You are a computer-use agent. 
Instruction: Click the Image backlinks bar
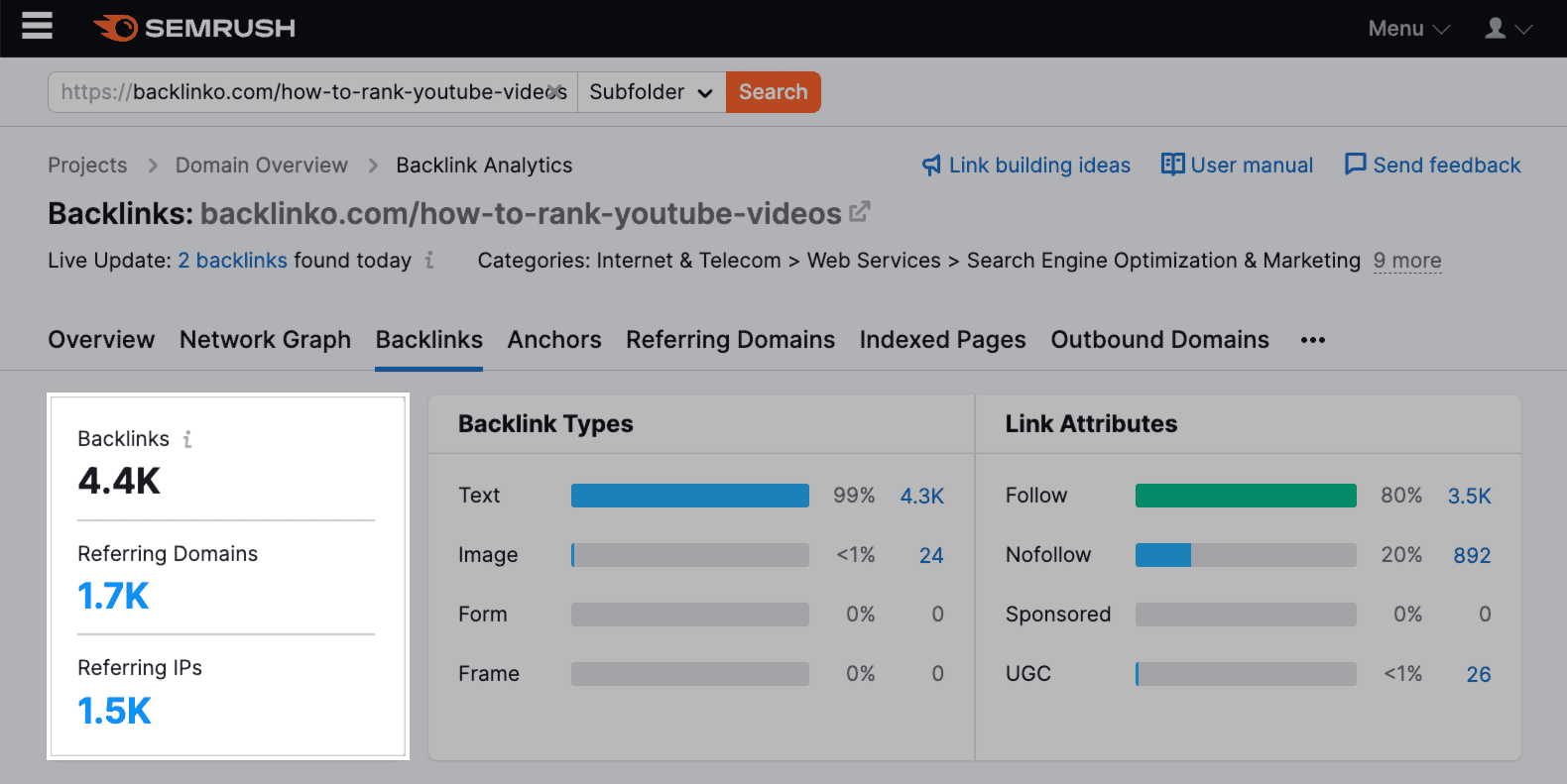689,555
